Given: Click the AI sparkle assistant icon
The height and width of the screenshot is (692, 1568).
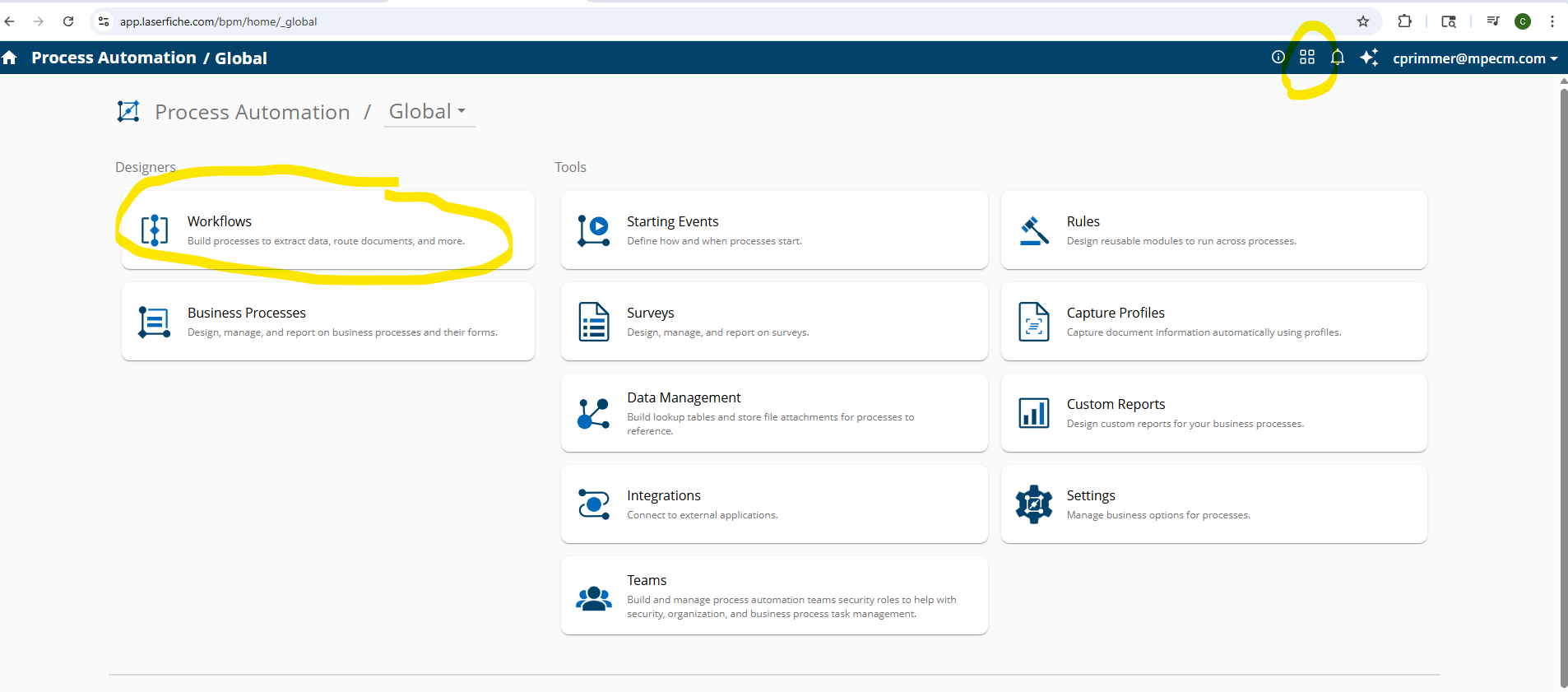Looking at the screenshot, I should click(1369, 58).
